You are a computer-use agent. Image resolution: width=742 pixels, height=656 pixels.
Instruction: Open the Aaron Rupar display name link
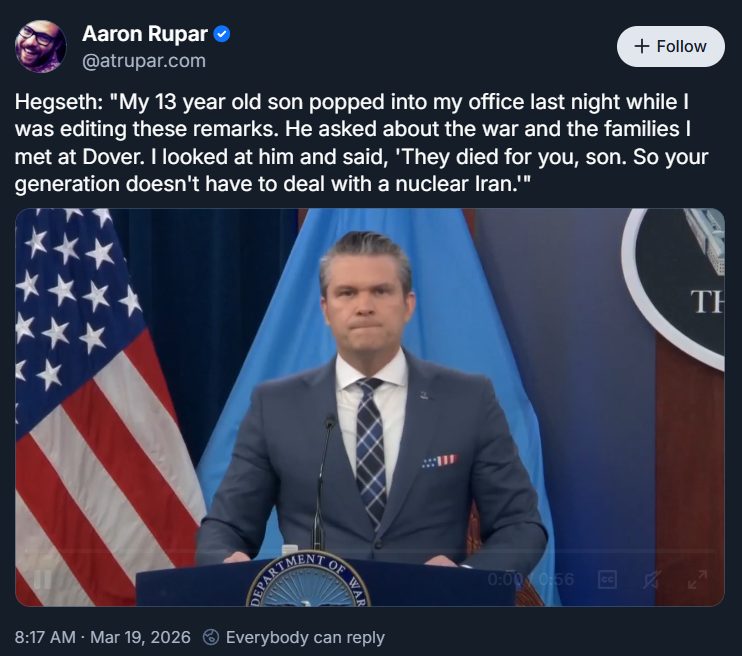click(144, 34)
